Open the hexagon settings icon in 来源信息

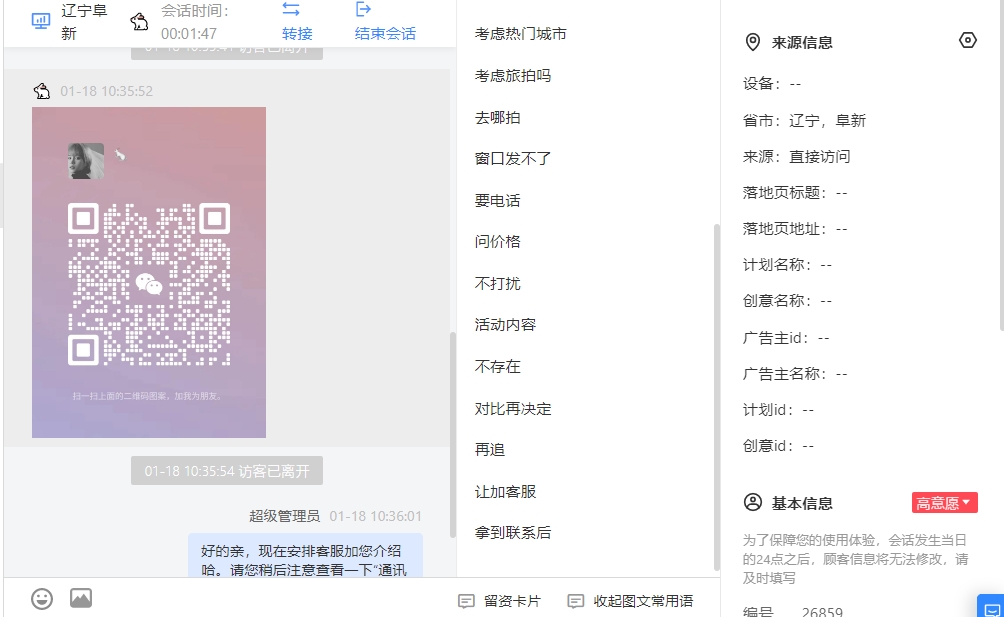pyautogui.click(x=968, y=40)
